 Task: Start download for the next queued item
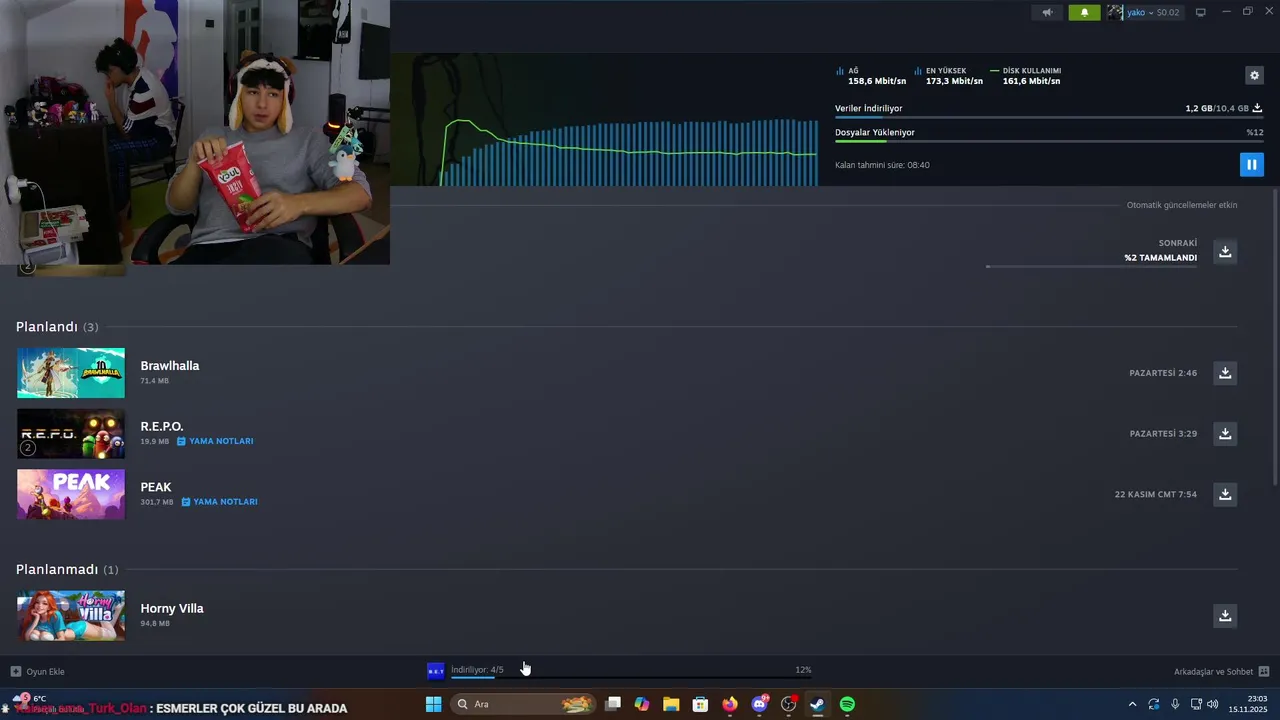point(1225,251)
